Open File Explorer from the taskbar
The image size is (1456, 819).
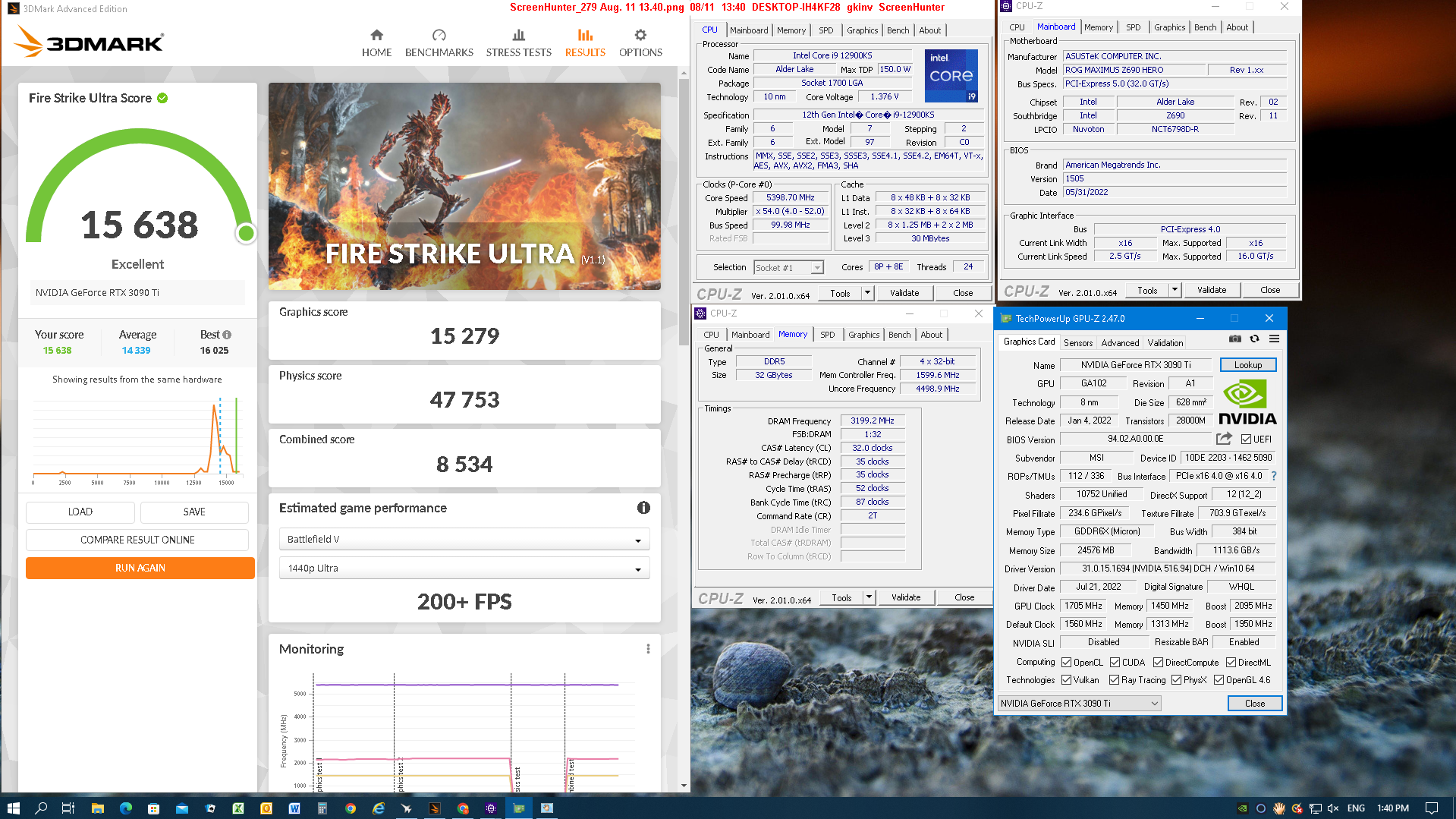[x=97, y=808]
